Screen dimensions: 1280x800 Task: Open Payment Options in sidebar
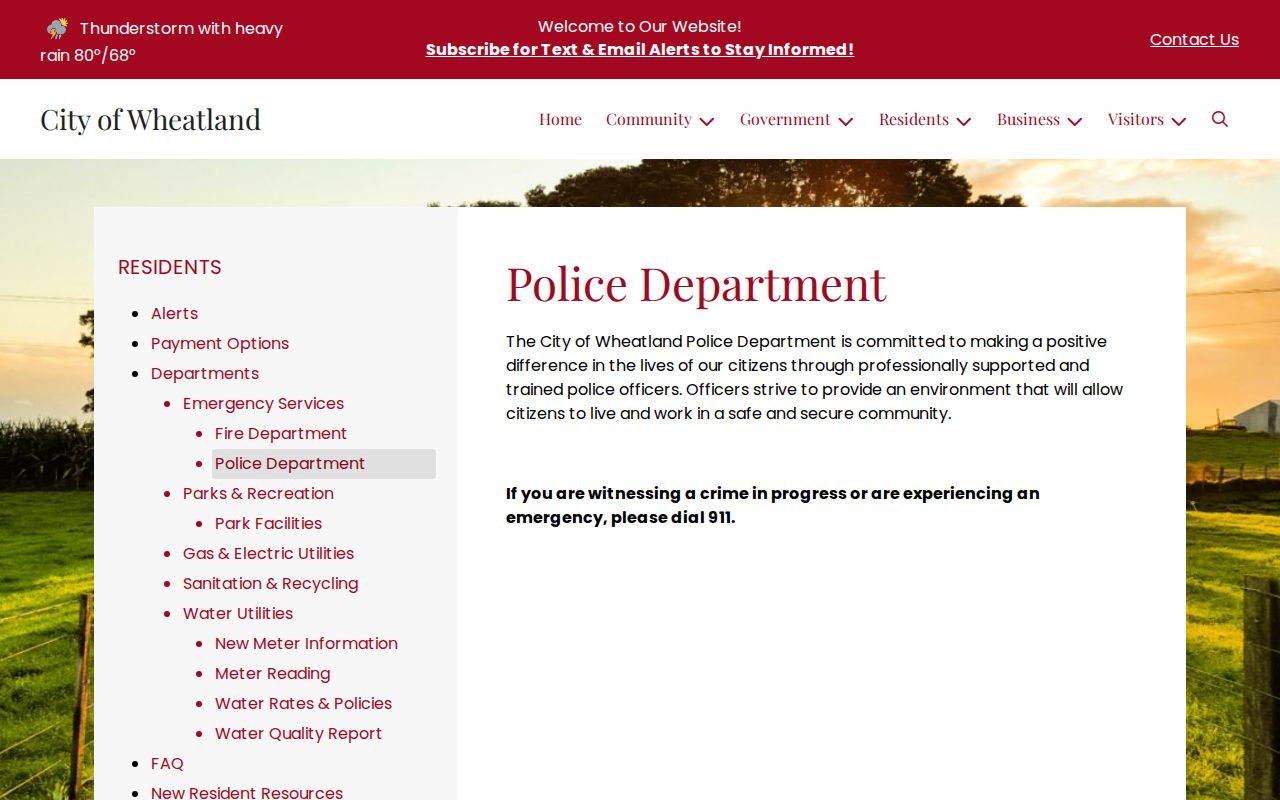coord(220,343)
